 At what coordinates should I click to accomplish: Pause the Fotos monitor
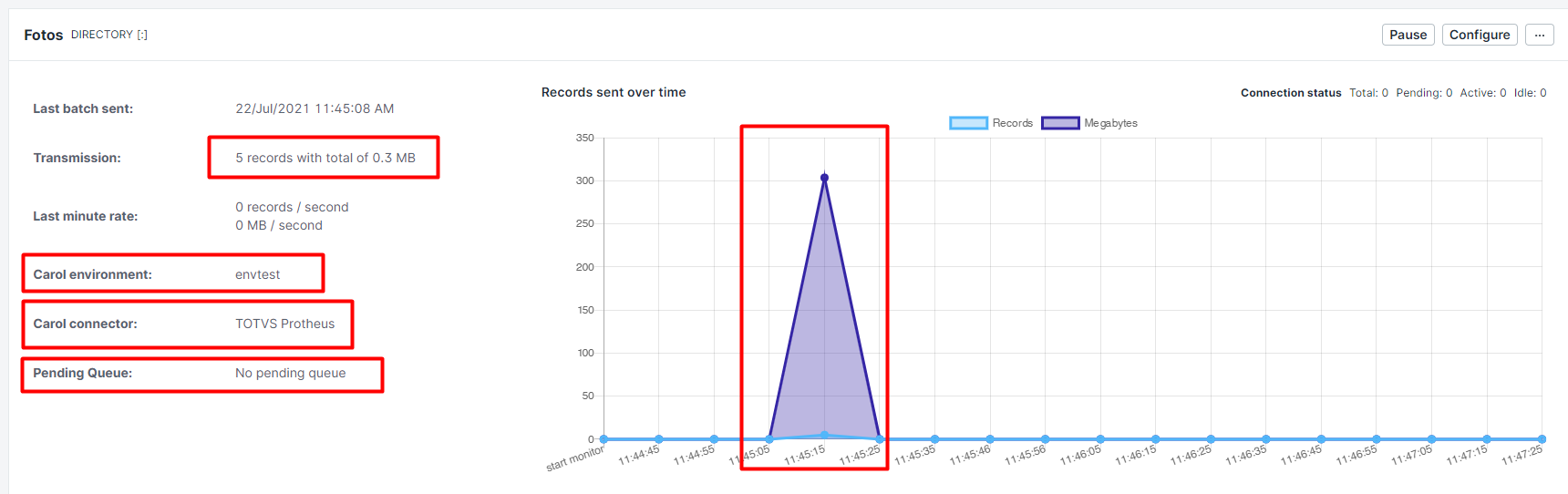(1408, 35)
